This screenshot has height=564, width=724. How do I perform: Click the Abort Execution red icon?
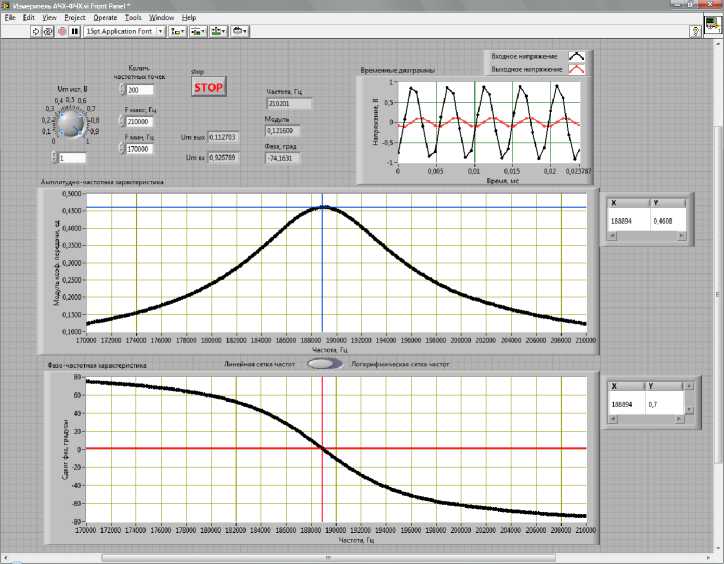point(59,31)
